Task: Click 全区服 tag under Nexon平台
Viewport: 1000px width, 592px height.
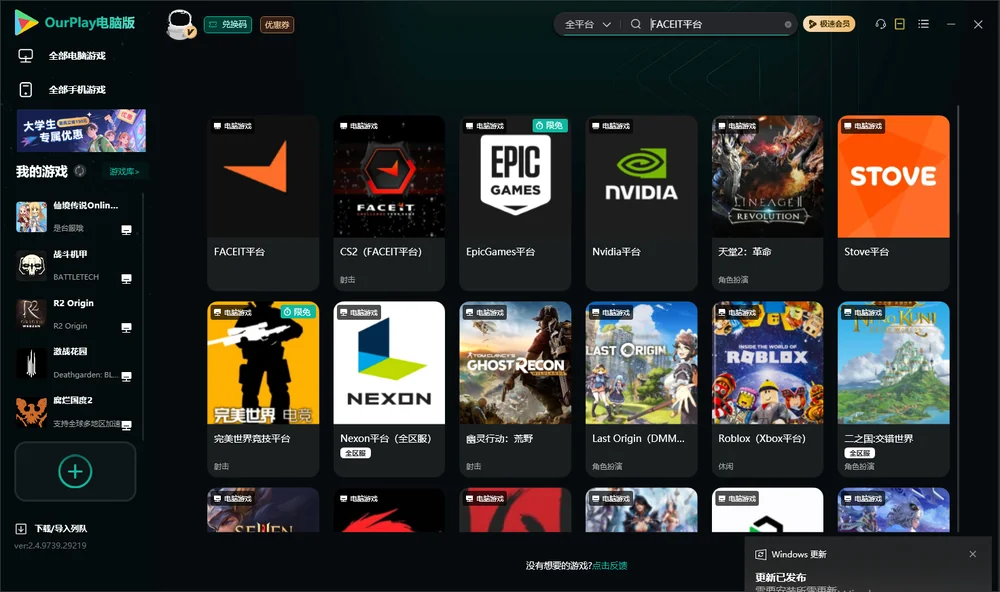Action: (x=355, y=453)
